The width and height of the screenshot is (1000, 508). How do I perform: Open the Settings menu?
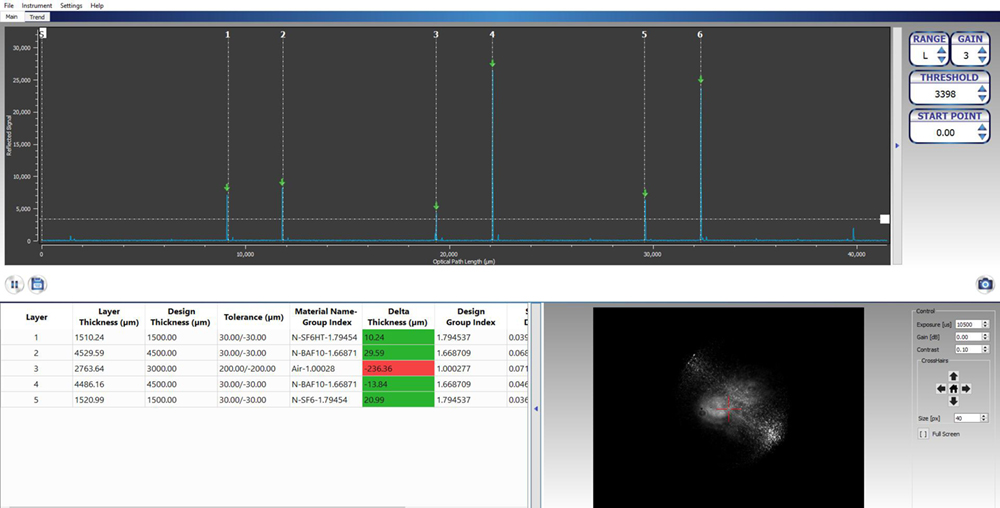[71, 5]
